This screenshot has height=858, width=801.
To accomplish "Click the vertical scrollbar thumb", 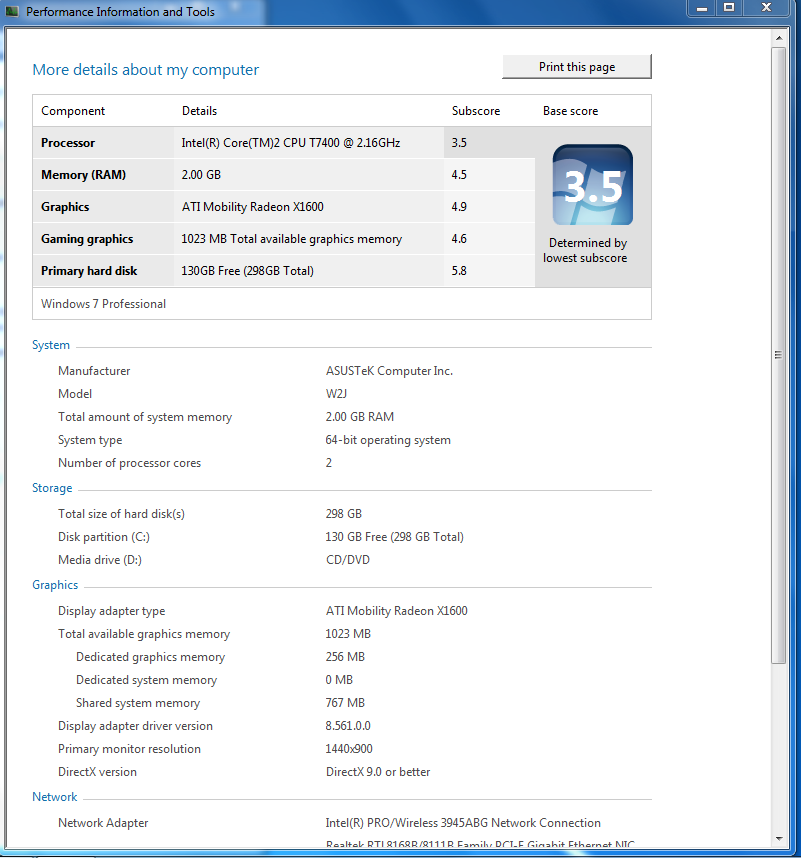I will tap(779, 354).
